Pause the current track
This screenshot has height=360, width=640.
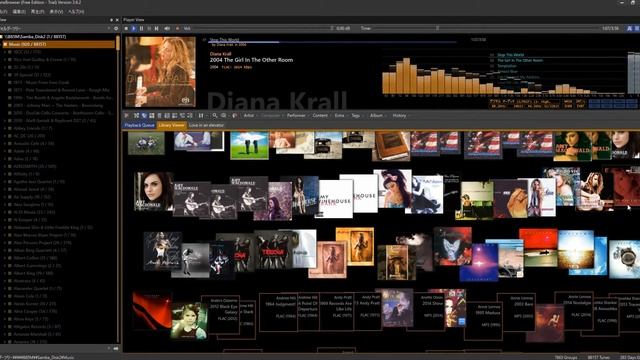tap(141, 29)
